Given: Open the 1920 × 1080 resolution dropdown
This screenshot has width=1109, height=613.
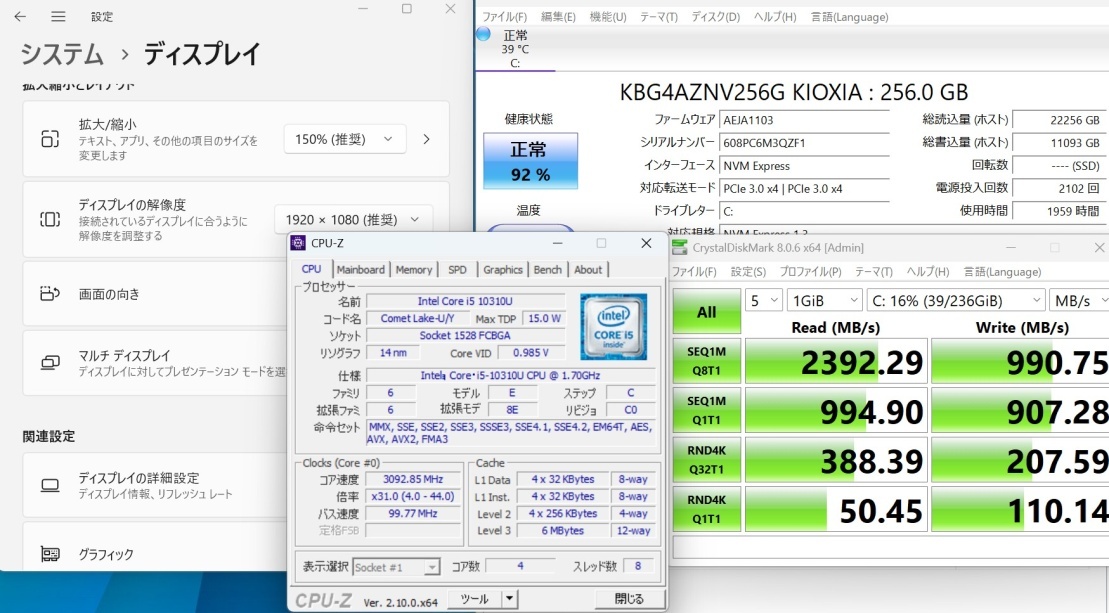Looking at the screenshot, I should tap(353, 219).
